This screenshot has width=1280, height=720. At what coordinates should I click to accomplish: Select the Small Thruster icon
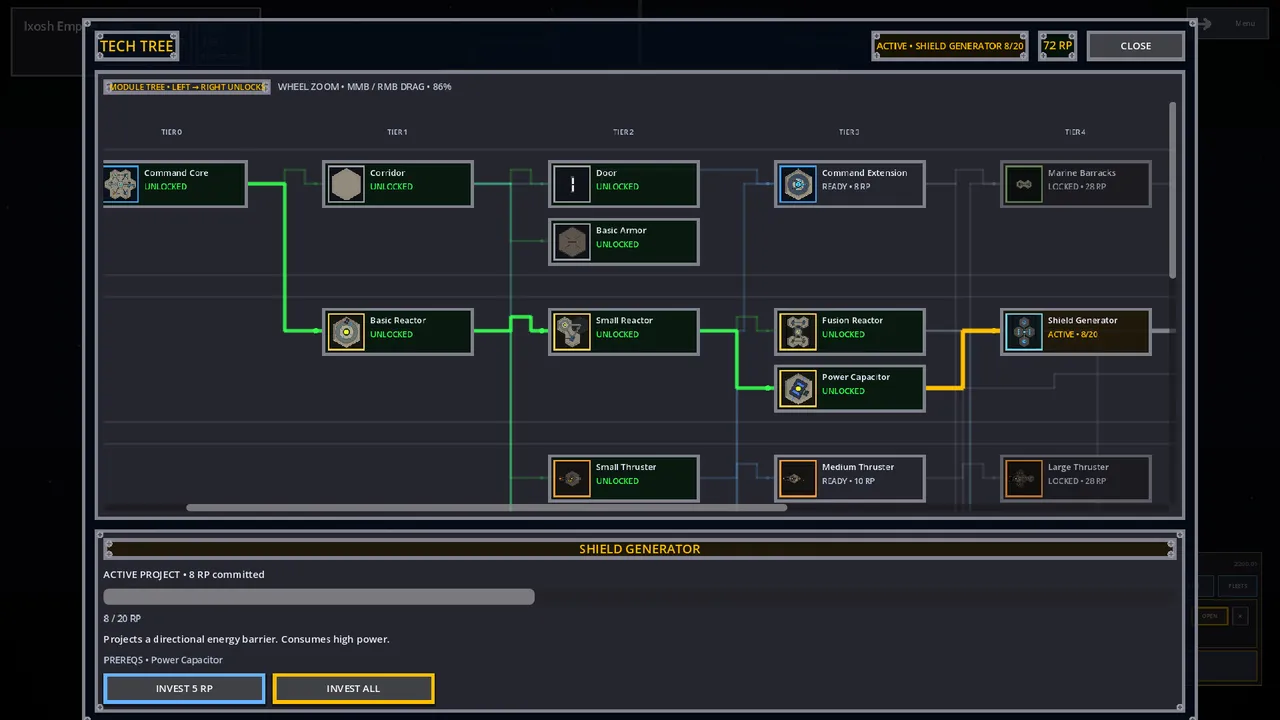pyautogui.click(x=572, y=479)
